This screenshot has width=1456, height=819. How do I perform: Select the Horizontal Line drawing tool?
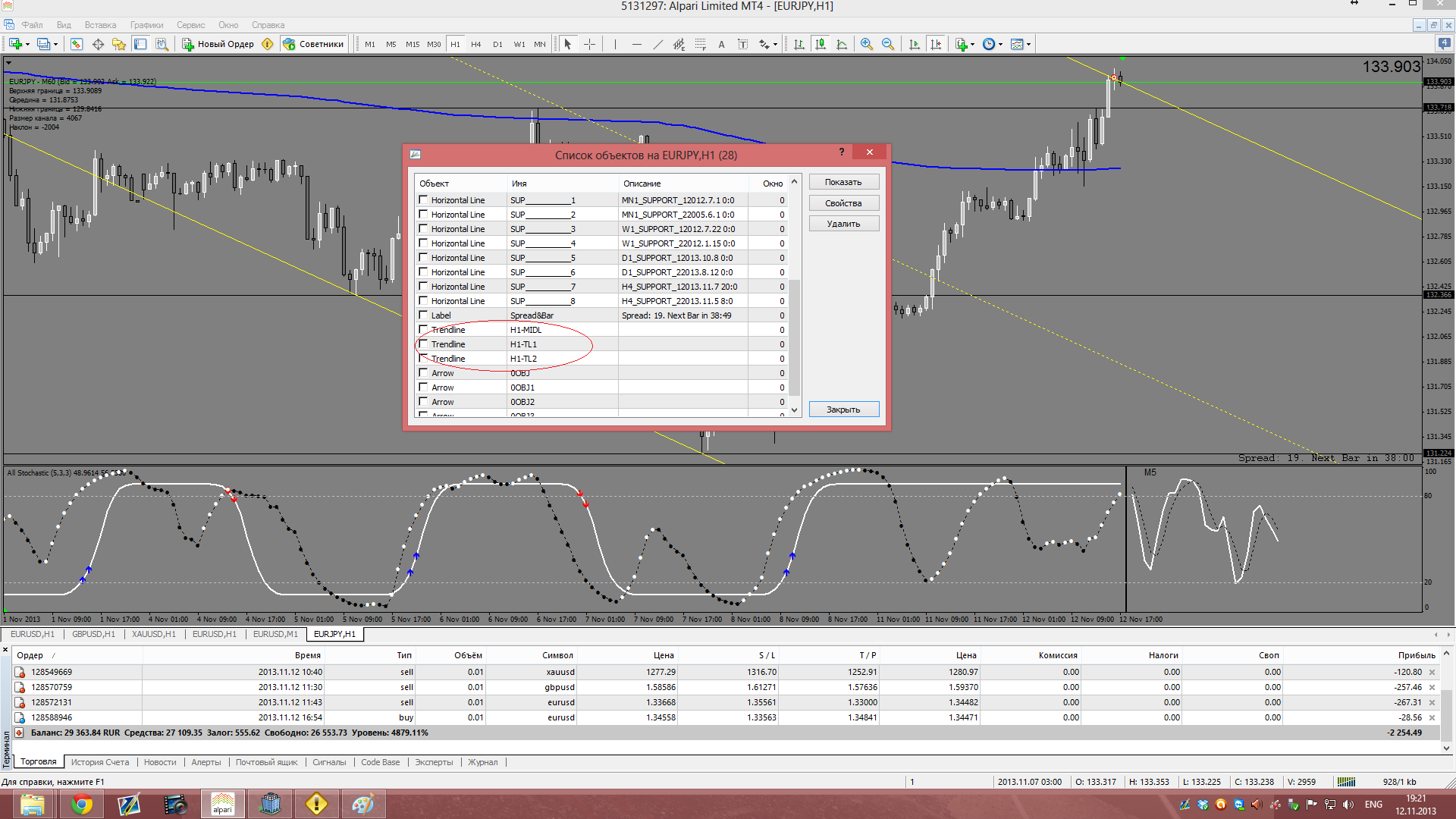pos(636,44)
